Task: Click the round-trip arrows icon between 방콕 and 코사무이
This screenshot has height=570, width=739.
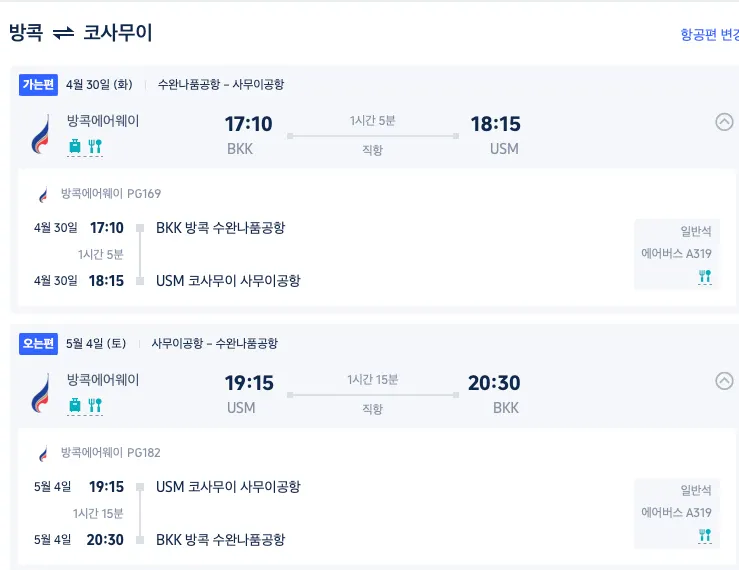Action: click(x=63, y=33)
